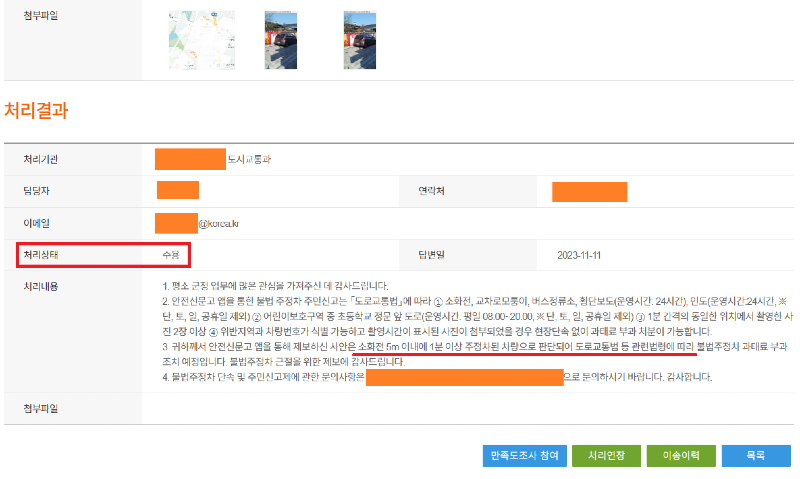Open the rightmost car photo attachment

[360, 40]
